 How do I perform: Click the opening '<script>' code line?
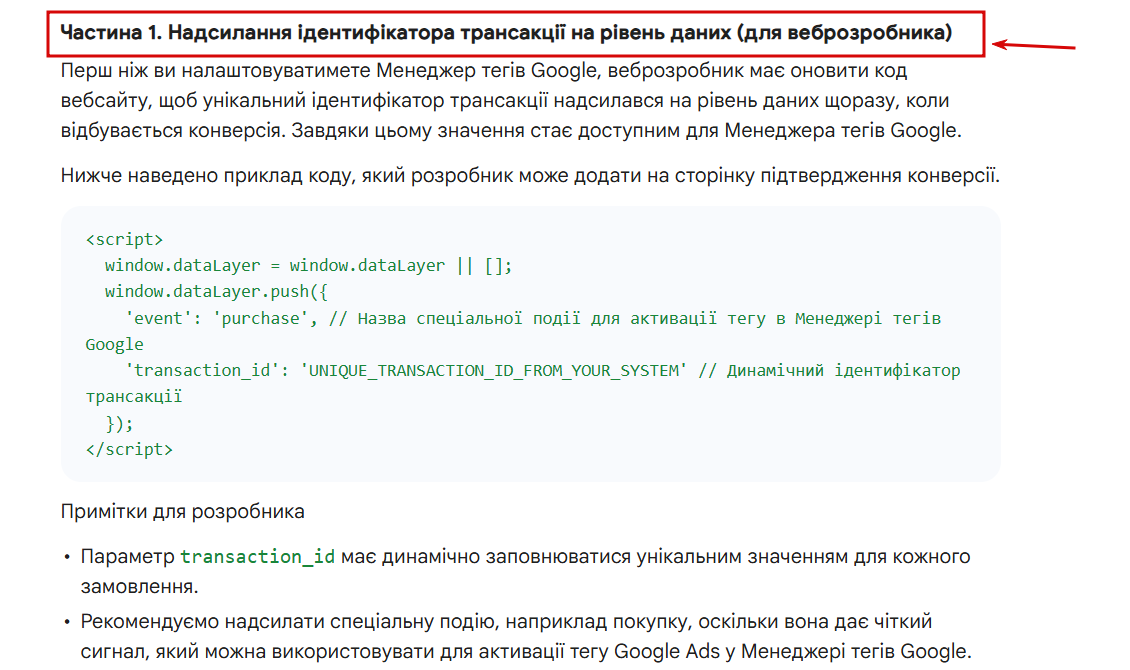pos(125,240)
